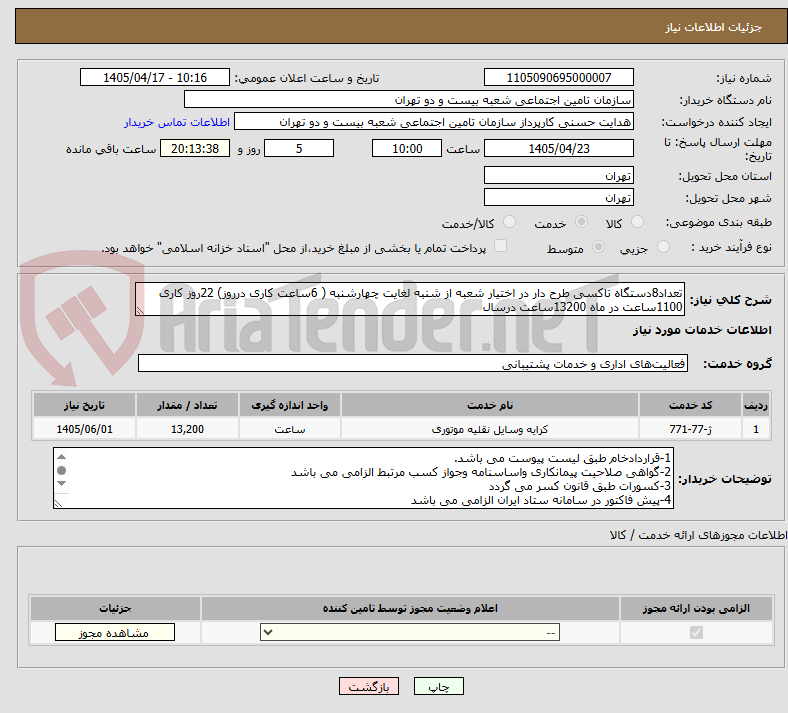Select the کالا/خدمت radio button
788x713 pixels.
tap(510, 222)
